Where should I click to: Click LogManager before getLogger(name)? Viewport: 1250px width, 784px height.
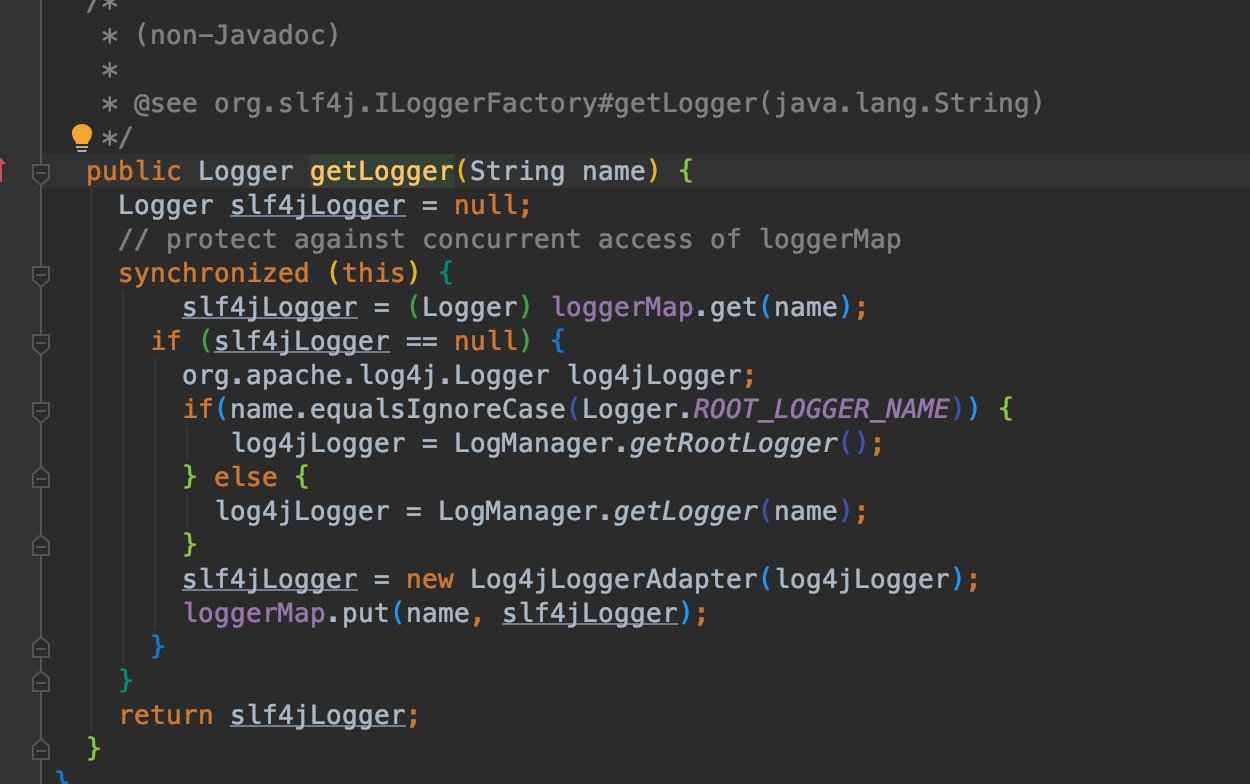coord(517,511)
